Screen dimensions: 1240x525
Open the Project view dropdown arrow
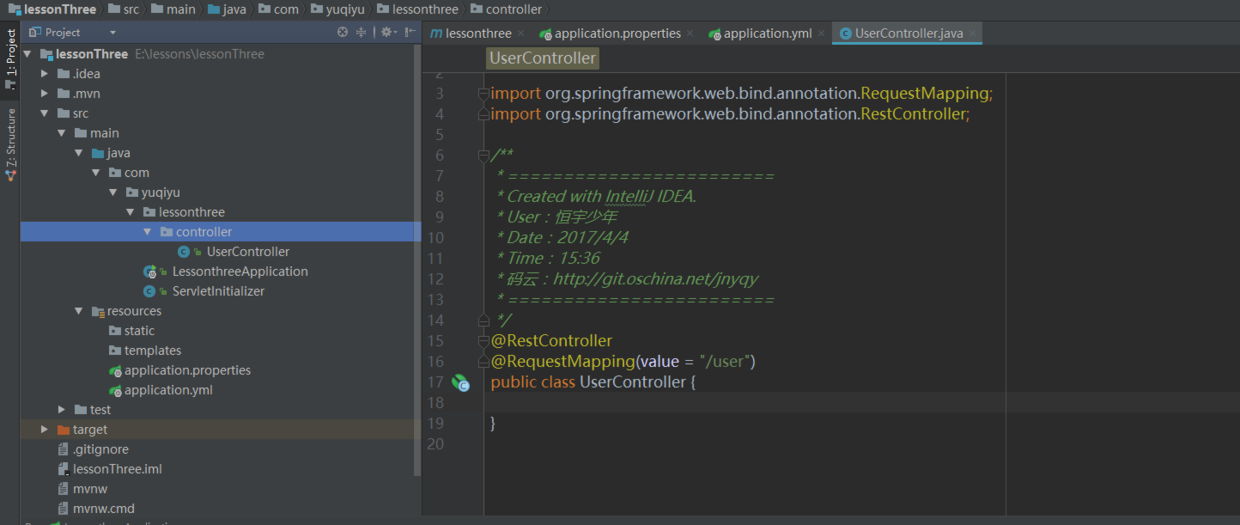pos(113,33)
